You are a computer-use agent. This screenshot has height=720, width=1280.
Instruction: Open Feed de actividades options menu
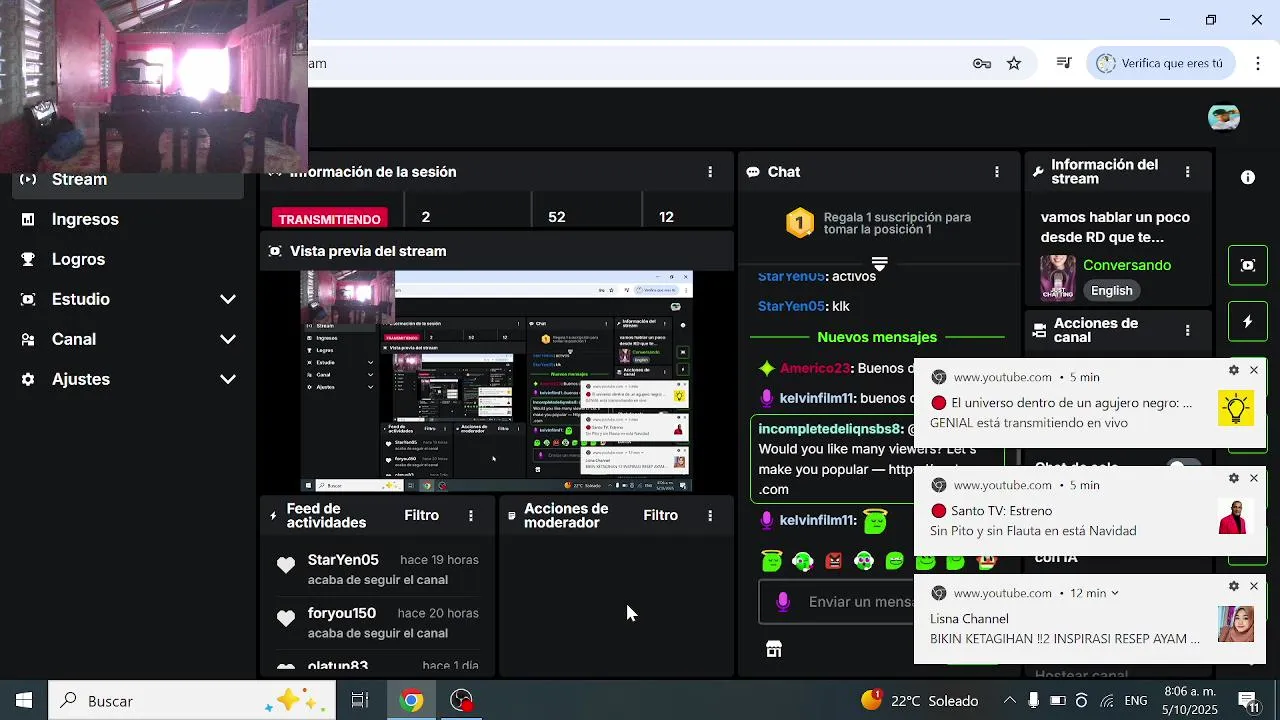(471, 516)
